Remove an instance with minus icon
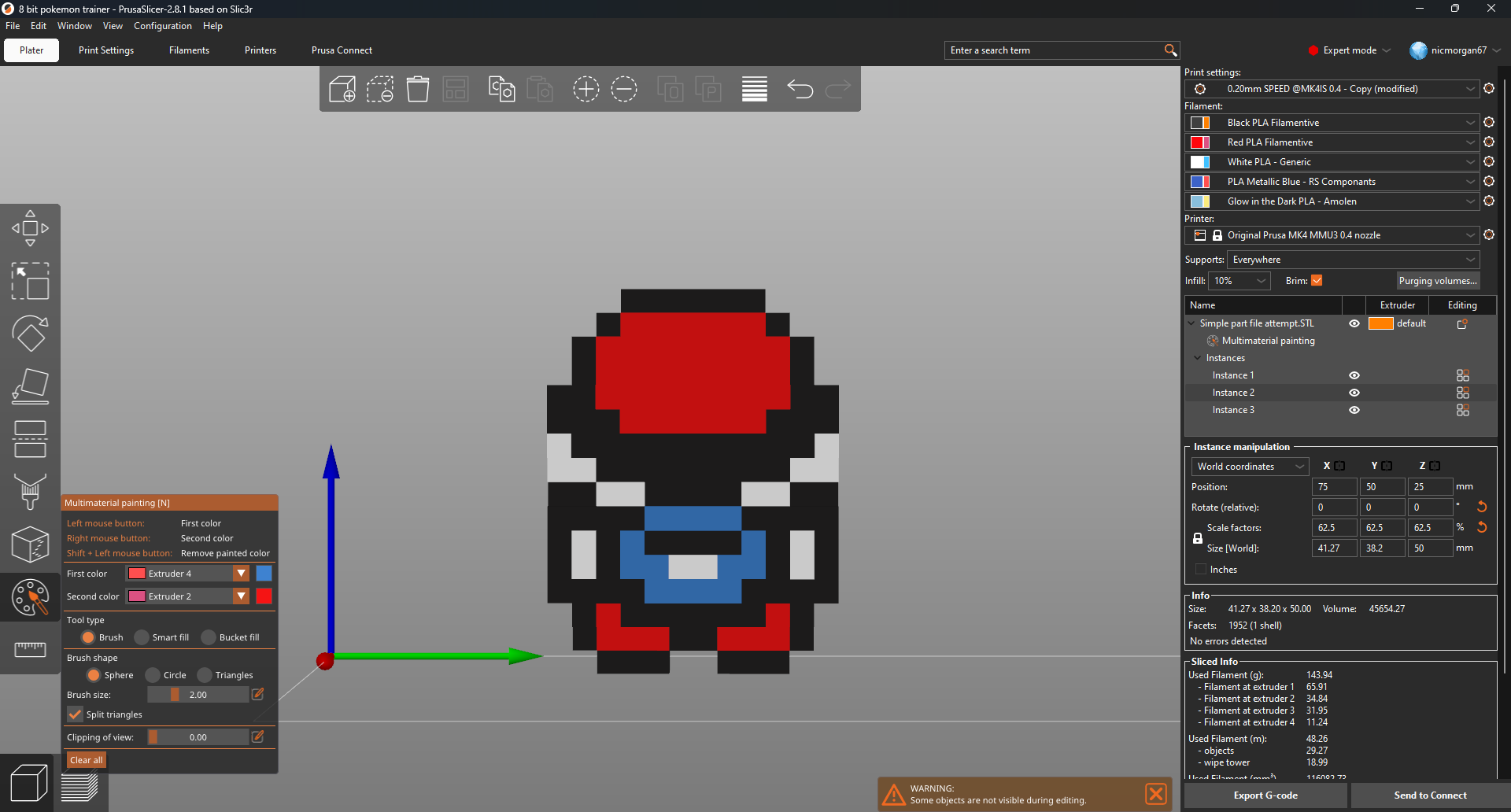 click(x=624, y=89)
